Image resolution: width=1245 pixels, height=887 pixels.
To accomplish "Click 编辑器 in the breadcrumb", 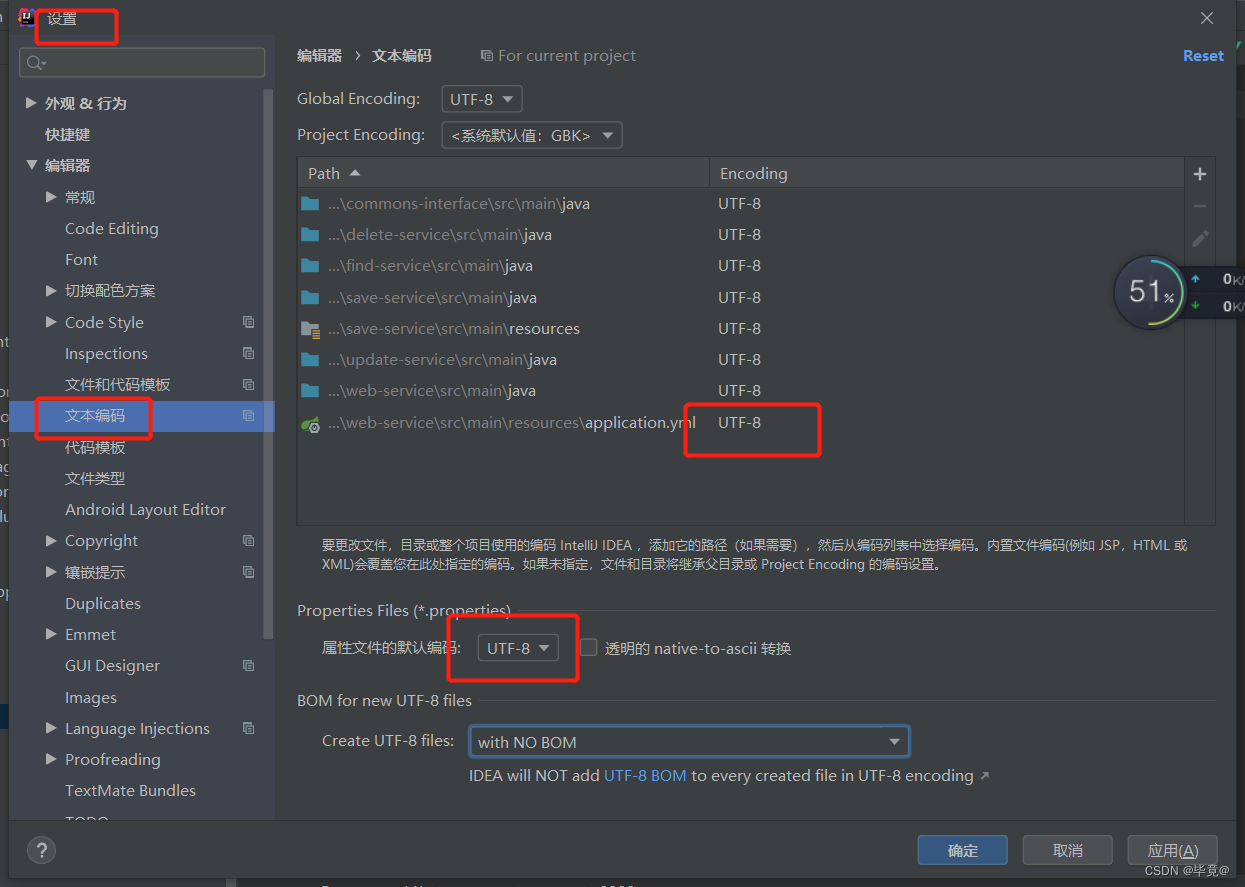I will point(319,56).
